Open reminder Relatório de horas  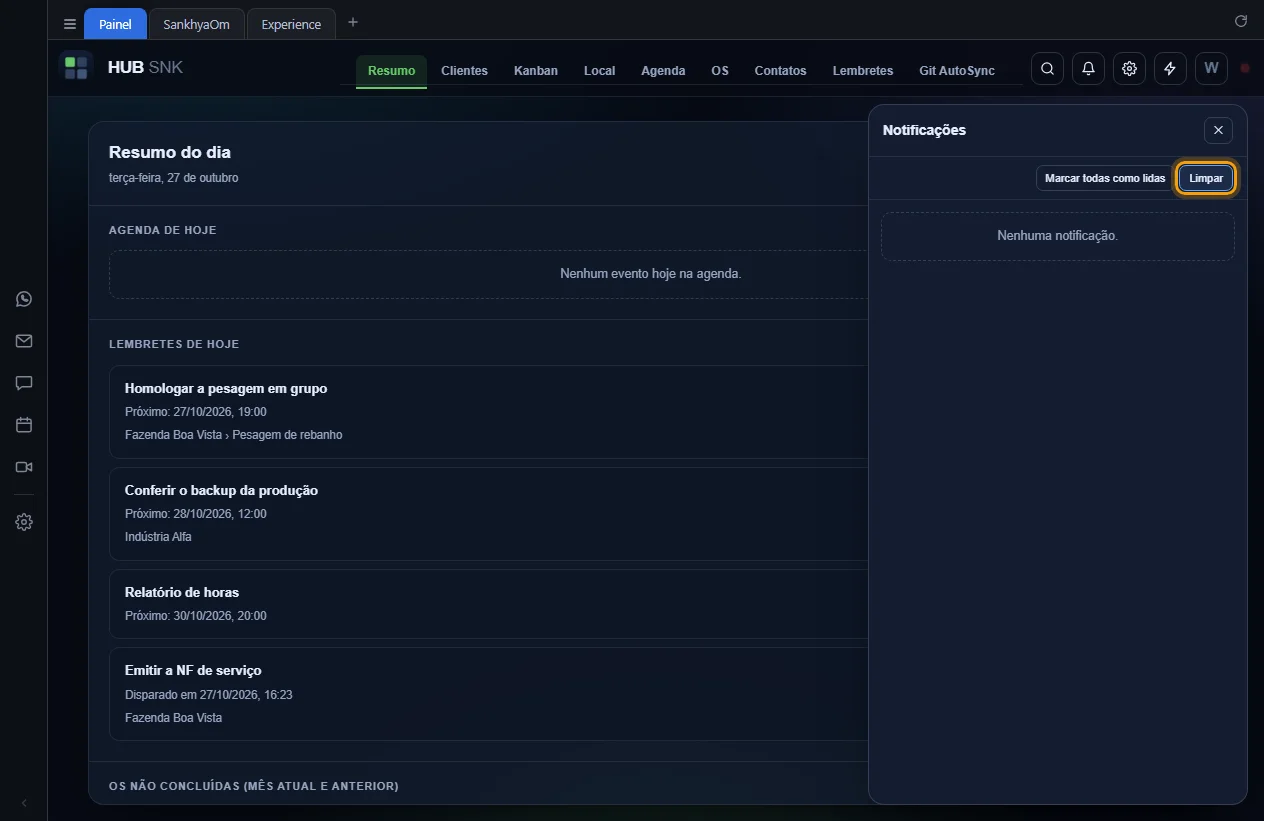[488, 604]
